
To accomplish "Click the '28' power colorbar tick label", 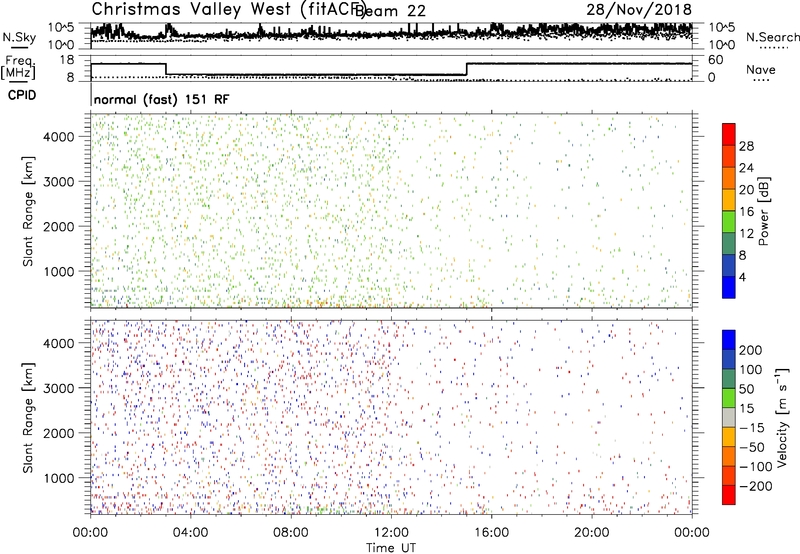I will pyautogui.click(x=746, y=146).
